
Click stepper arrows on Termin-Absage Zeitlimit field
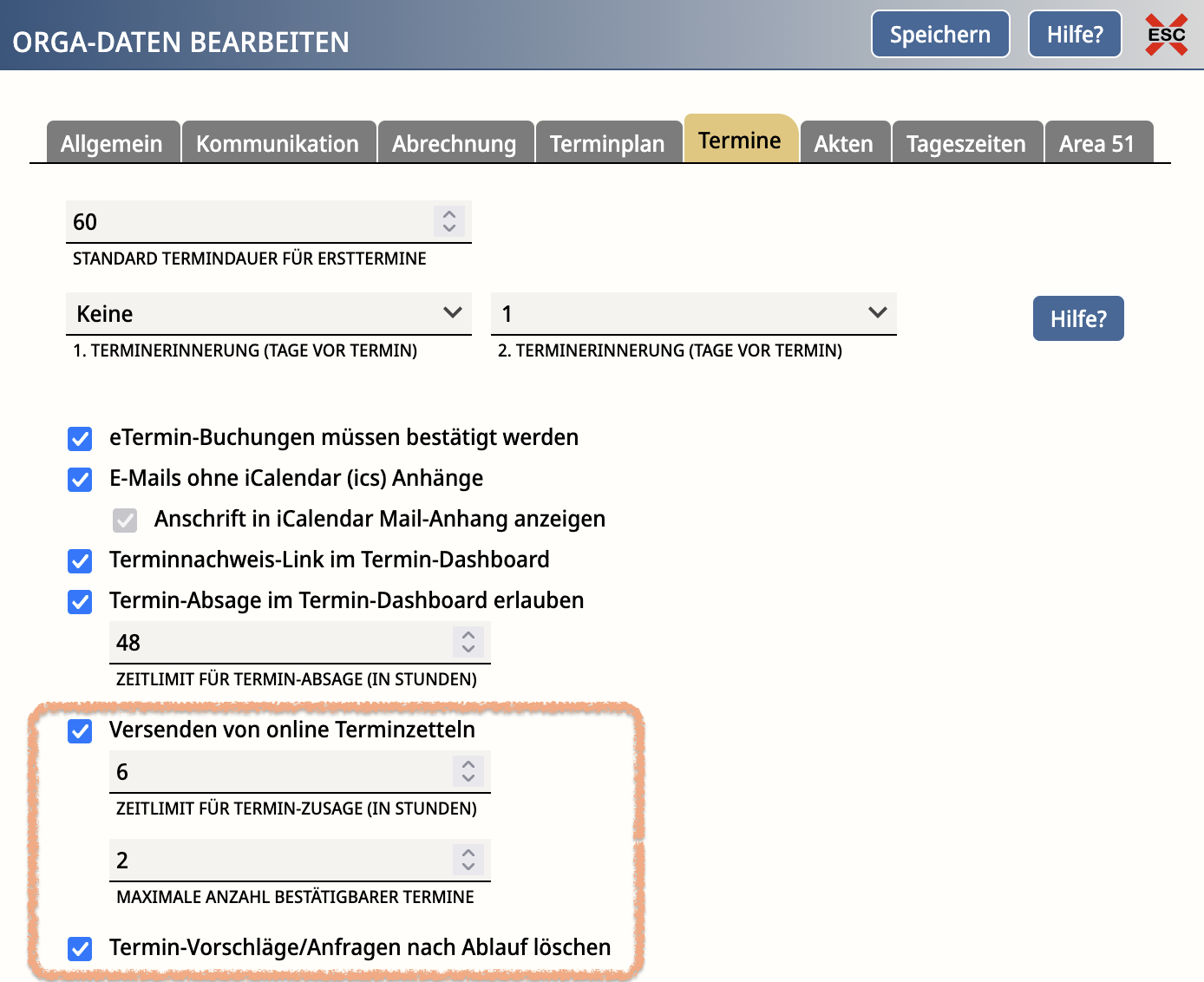coord(468,642)
